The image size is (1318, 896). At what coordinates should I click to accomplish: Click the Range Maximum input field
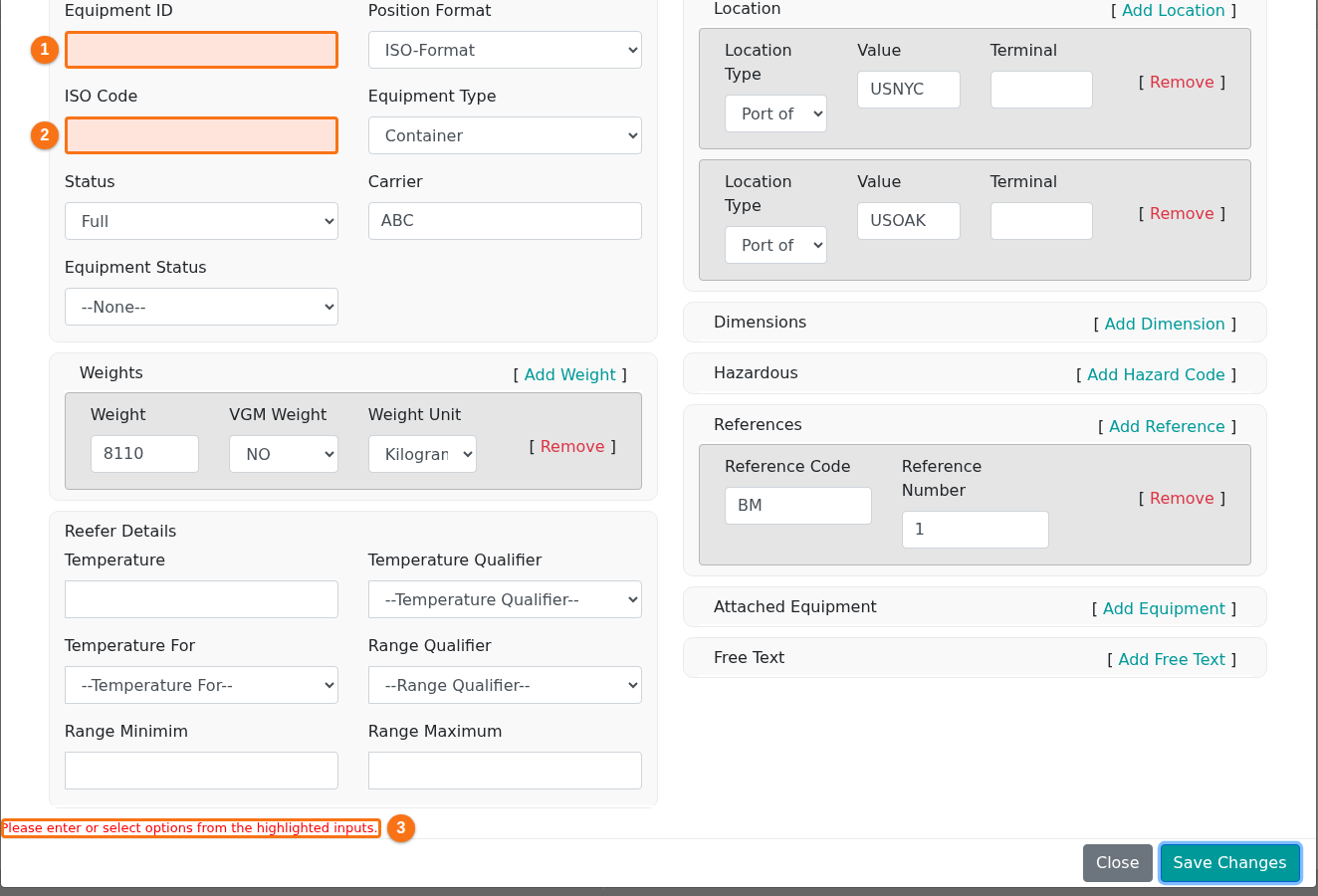coord(505,771)
